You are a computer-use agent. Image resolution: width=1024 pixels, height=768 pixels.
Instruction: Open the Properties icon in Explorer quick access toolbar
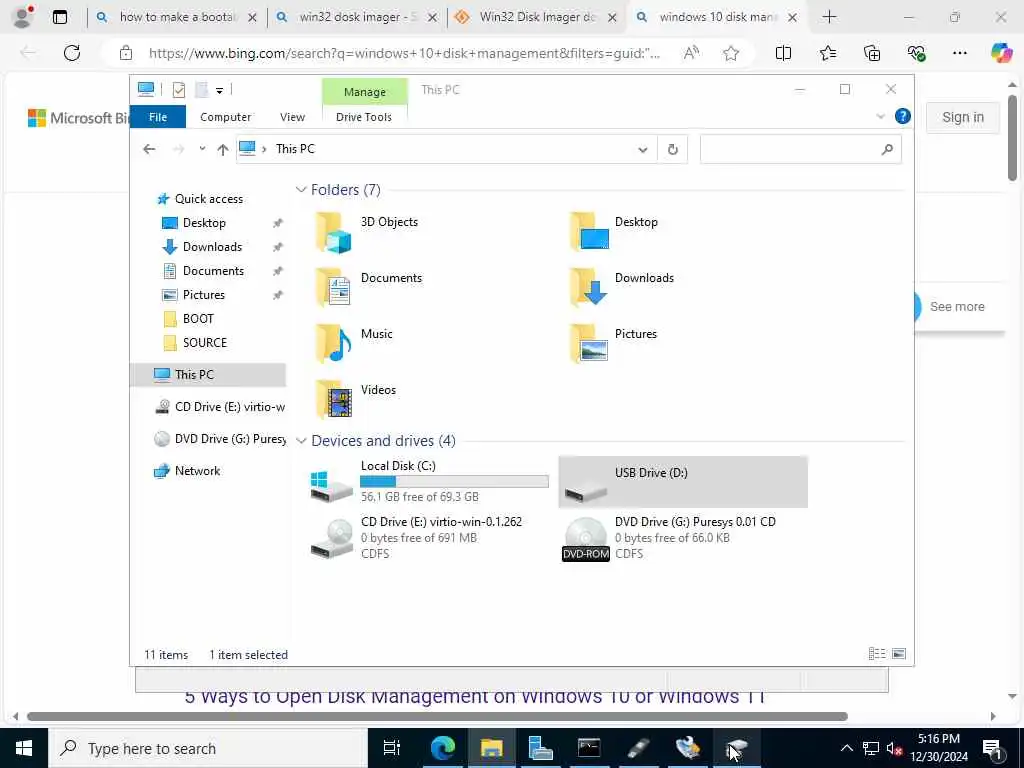[179, 90]
